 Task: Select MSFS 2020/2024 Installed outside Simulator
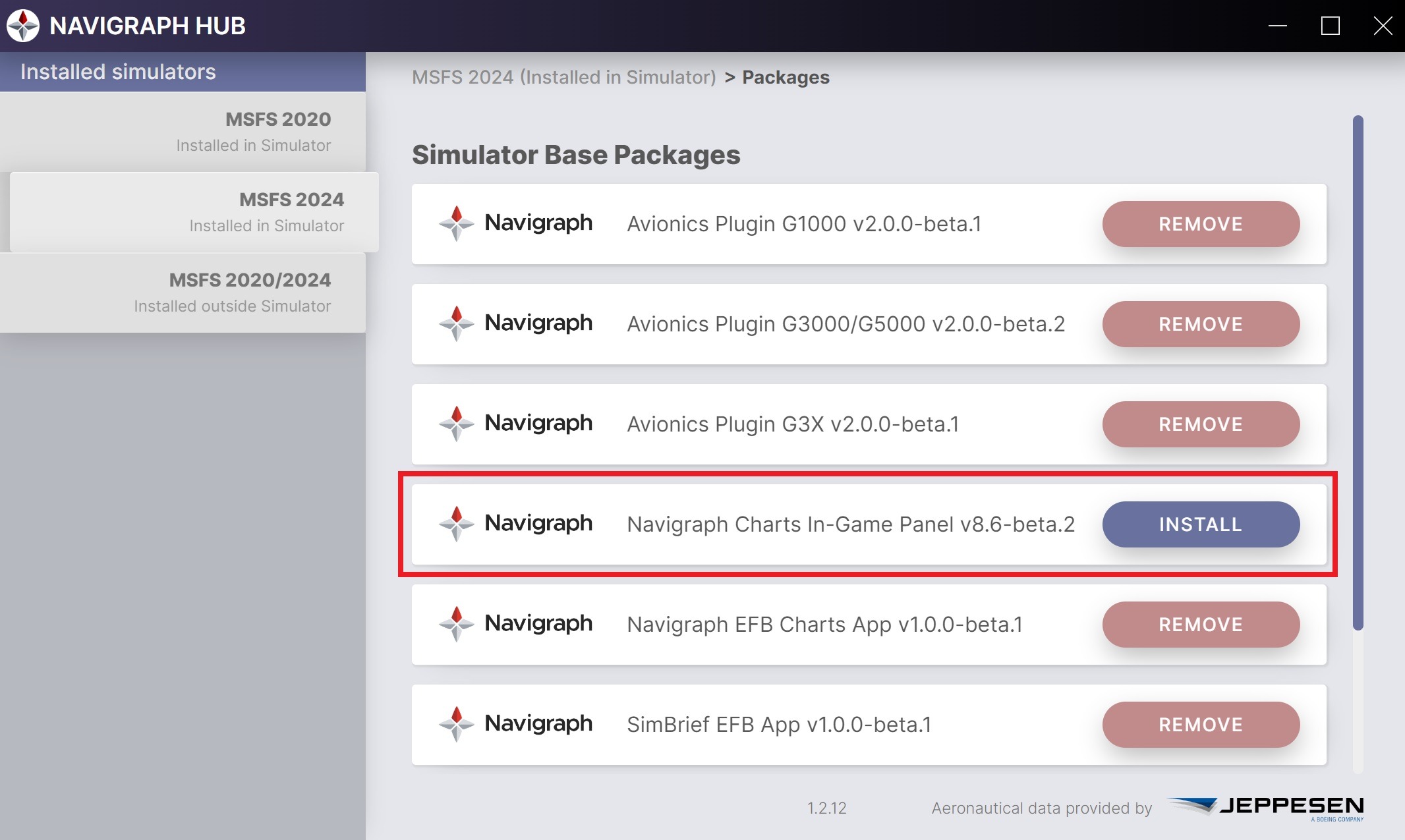click(183, 293)
